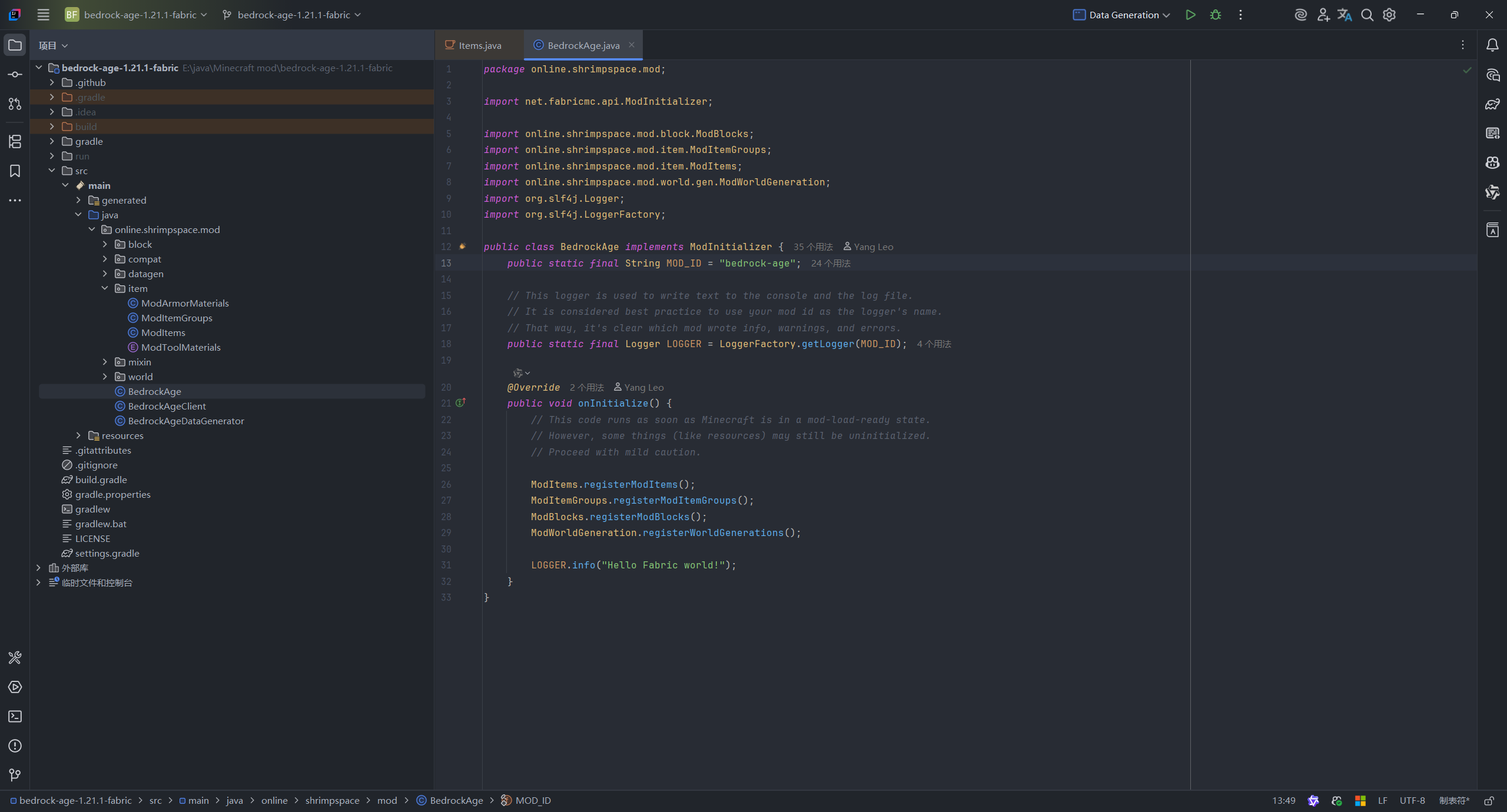Click the 24 个用法 usages hint
Viewport: 1507px width, 812px height.
831,264
